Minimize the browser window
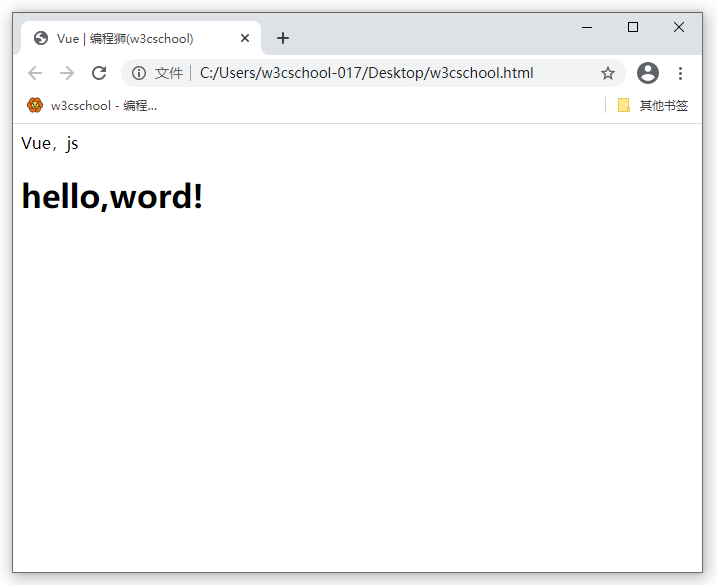717x585 pixels. point(587,27)
